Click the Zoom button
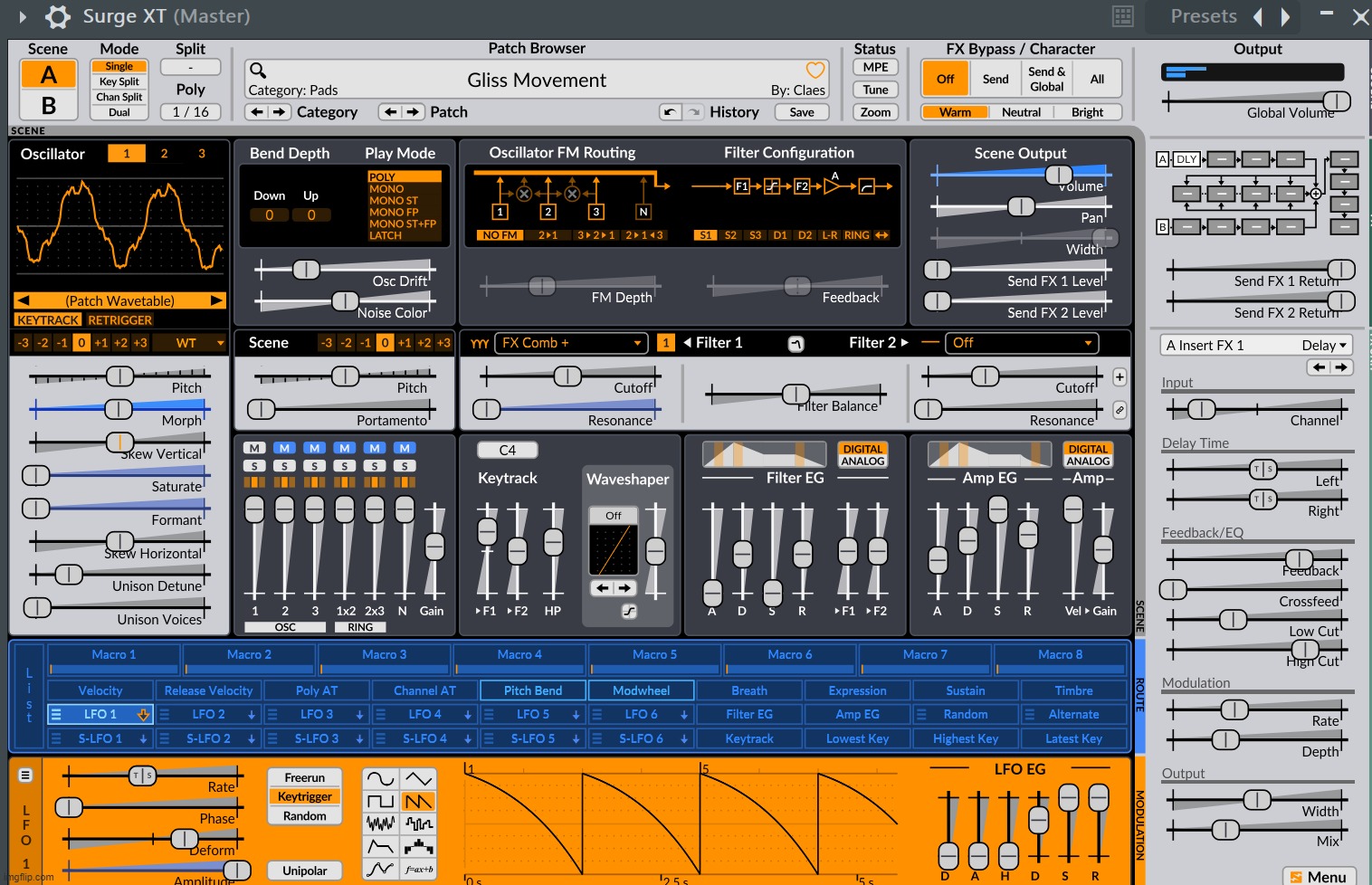The height and width of the screenshot is (885, 1372). 875,112
